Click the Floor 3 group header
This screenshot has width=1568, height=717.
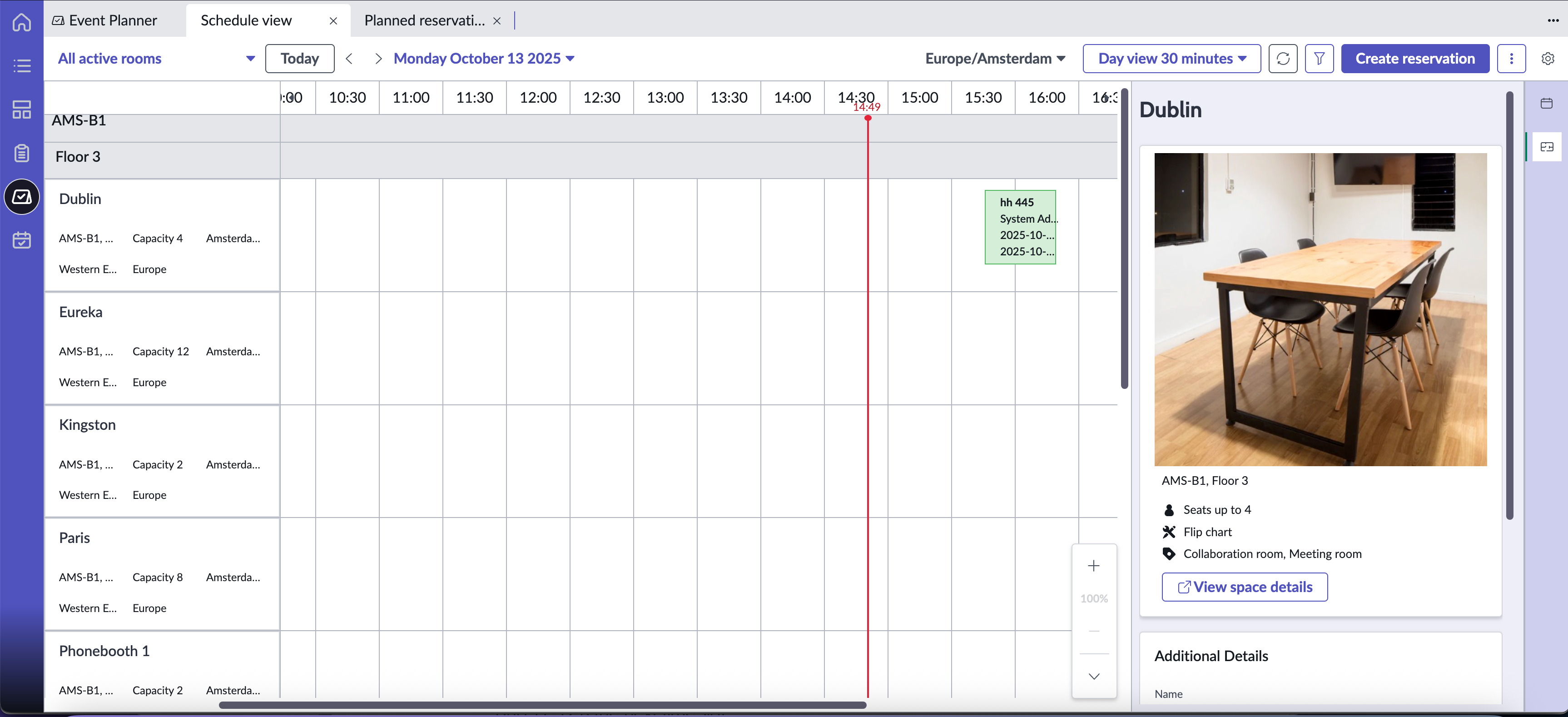77,156
